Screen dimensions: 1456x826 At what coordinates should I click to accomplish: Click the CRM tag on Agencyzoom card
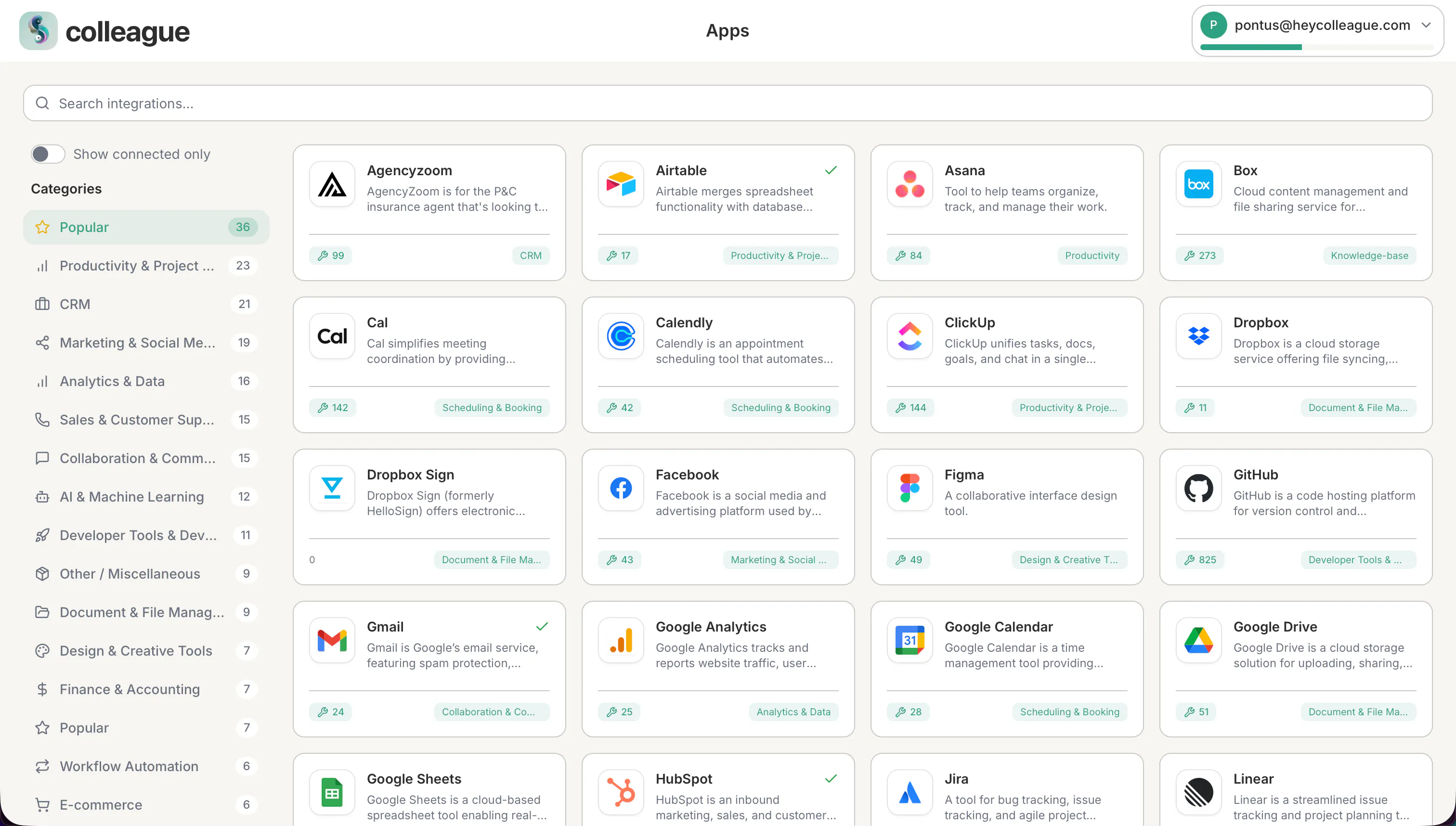click(x=531, y=255)
